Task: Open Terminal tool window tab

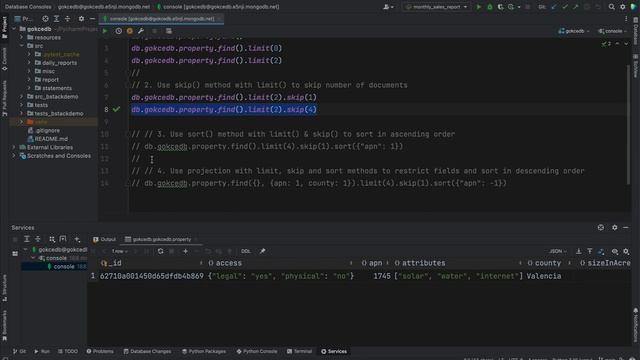Action: click(x=299, y=351)
